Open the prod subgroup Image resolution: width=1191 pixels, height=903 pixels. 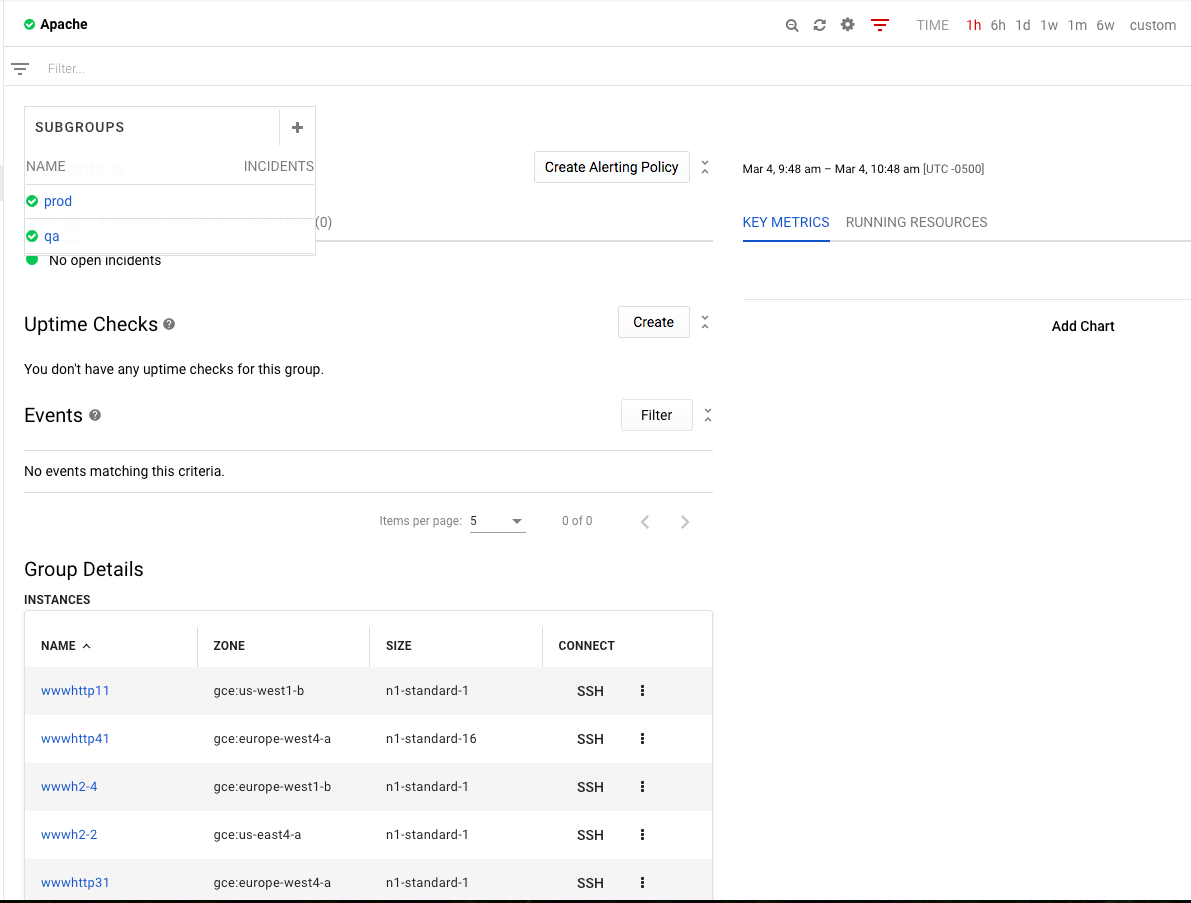58,201
